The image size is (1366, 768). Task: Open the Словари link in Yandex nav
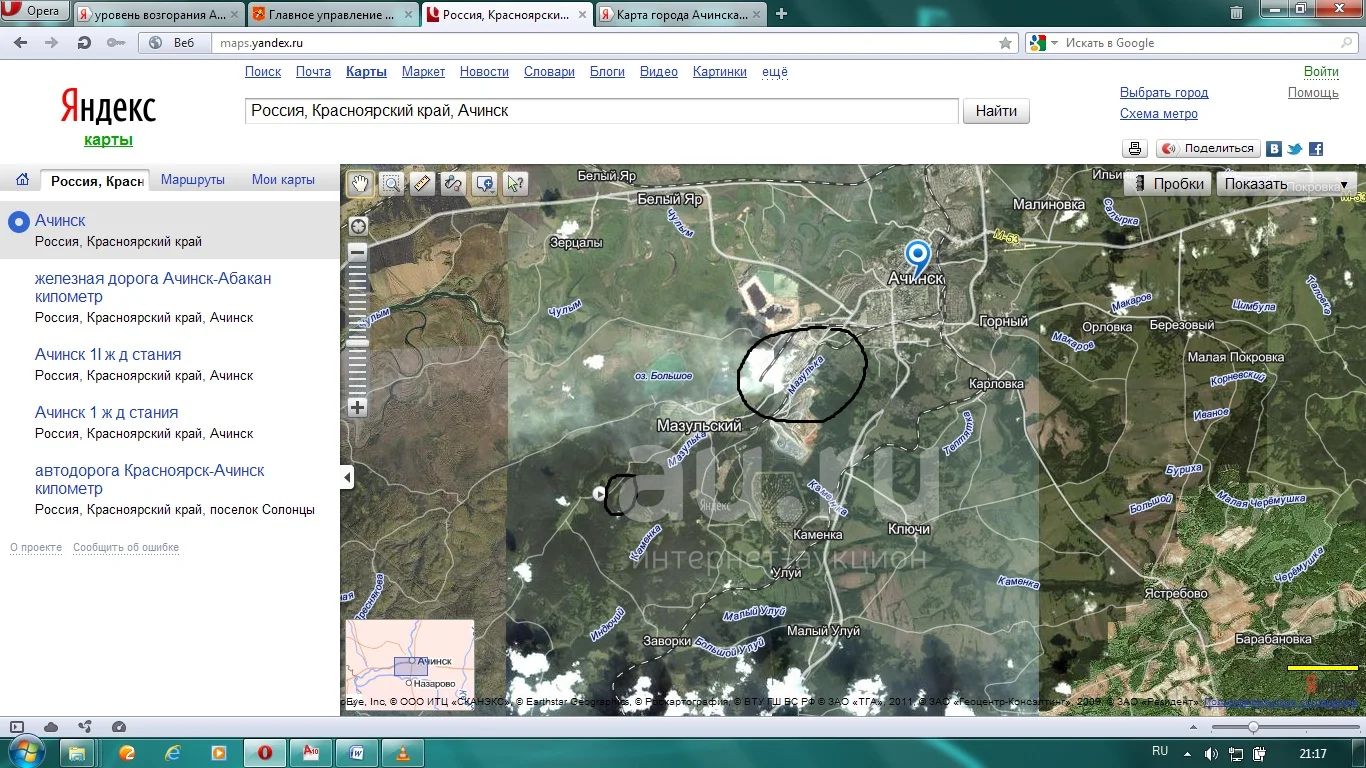point(549,72)
